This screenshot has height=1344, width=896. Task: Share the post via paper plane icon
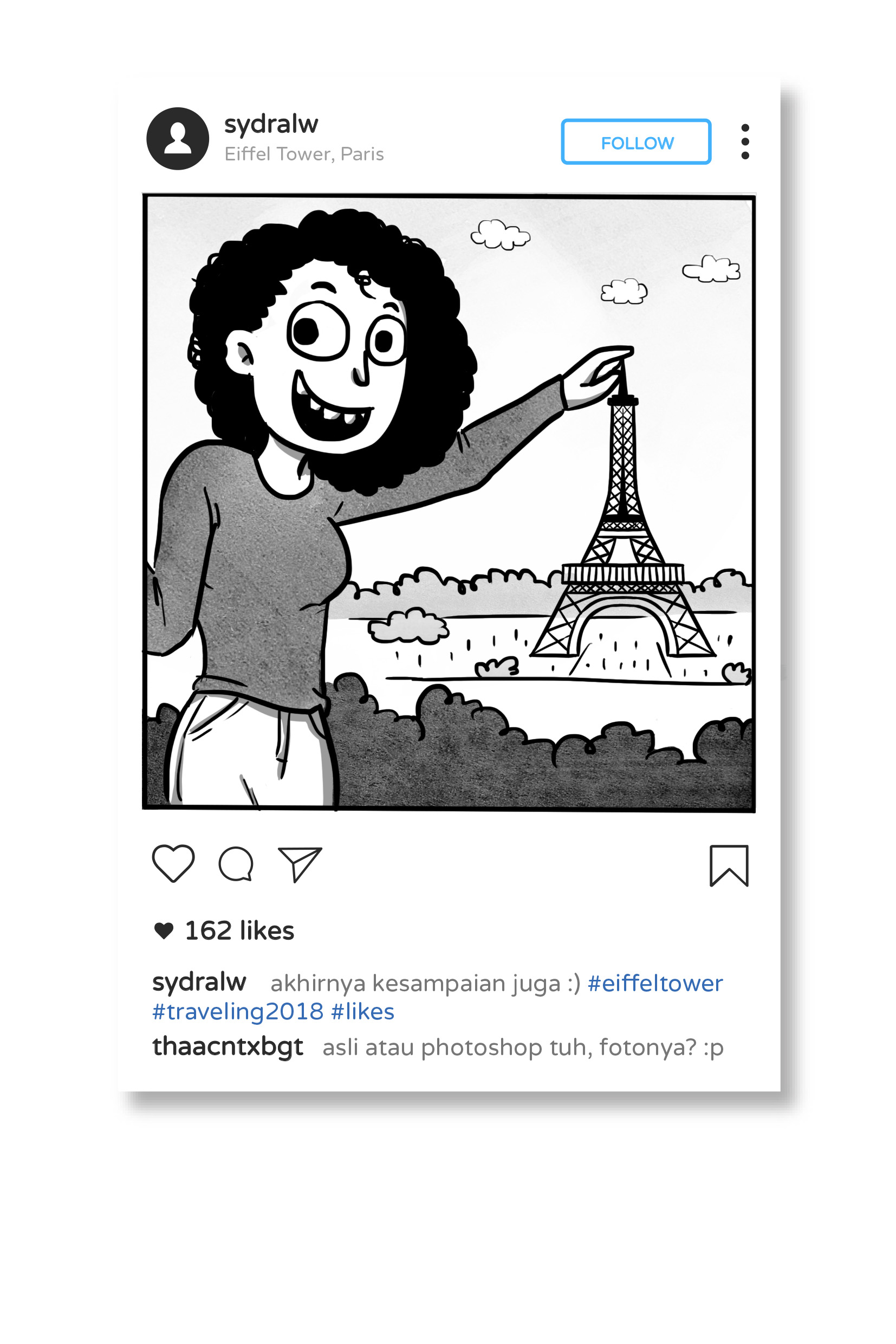point(300,864)
